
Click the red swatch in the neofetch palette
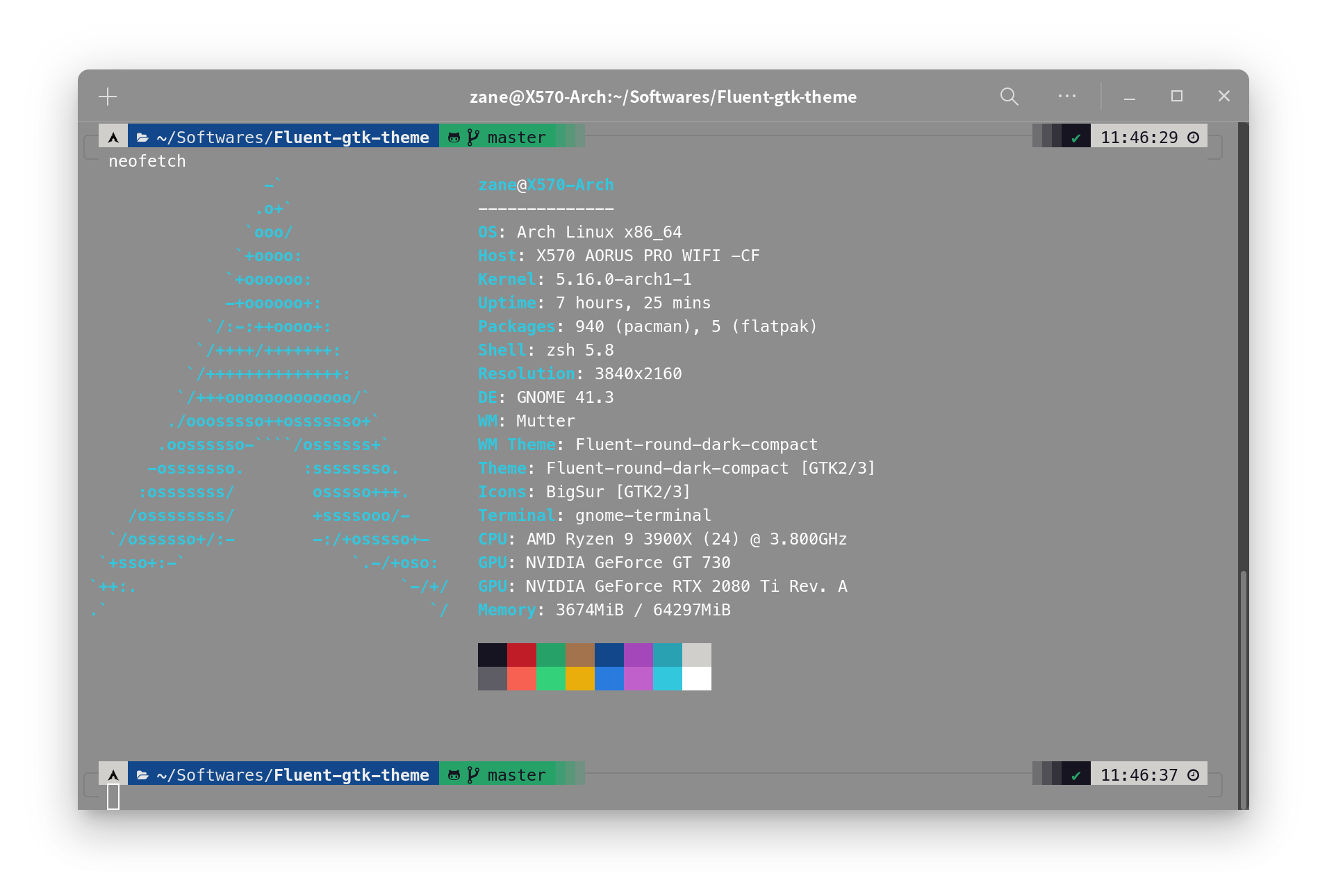click(x=522, y=654)
